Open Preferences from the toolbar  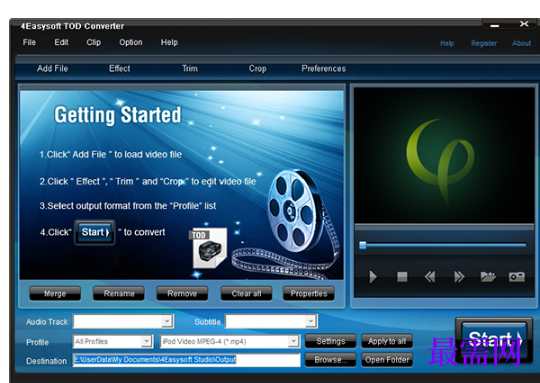tap(323, 69)
